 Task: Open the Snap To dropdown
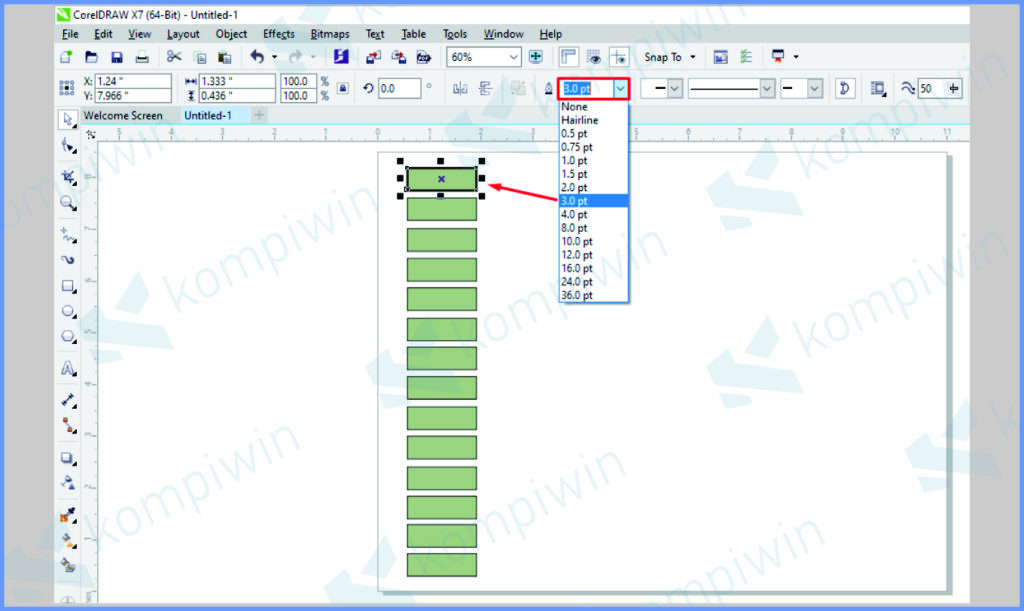[x=670, y=57]
